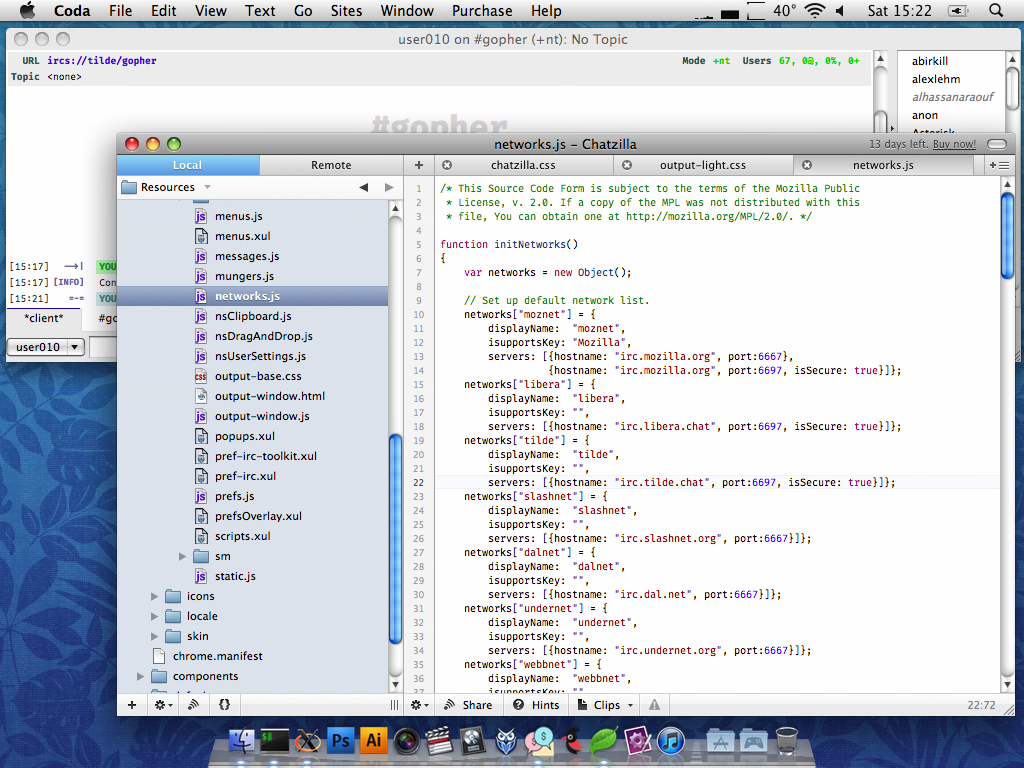Screen dimensions: 1024x768
Task: Click the add file plus icon in sidebar footer
Action: [x=131, y=705]
